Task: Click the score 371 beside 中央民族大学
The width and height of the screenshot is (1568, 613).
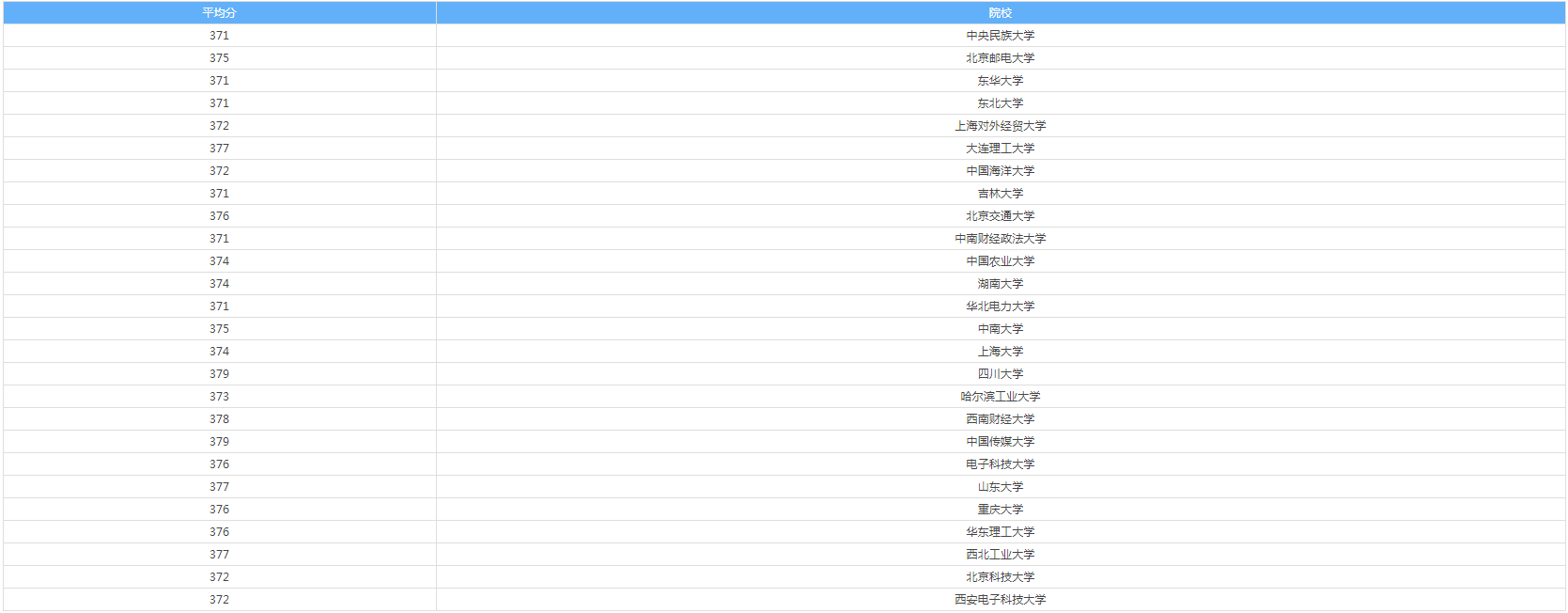Action: [220, 36]
